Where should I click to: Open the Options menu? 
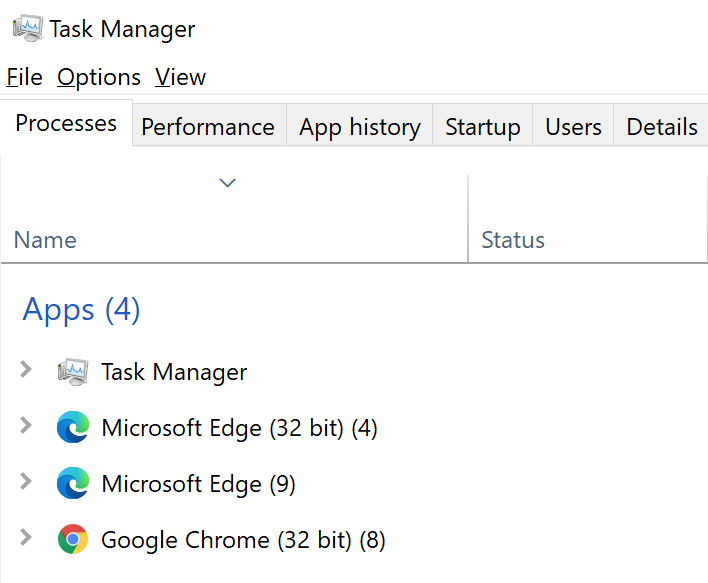point(99,77)
